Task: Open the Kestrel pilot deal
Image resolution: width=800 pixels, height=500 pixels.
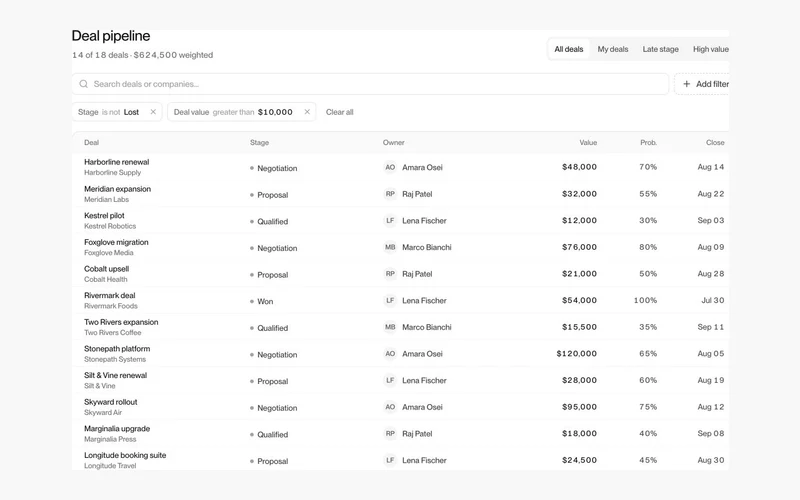Action: click(x=104, y=215)
